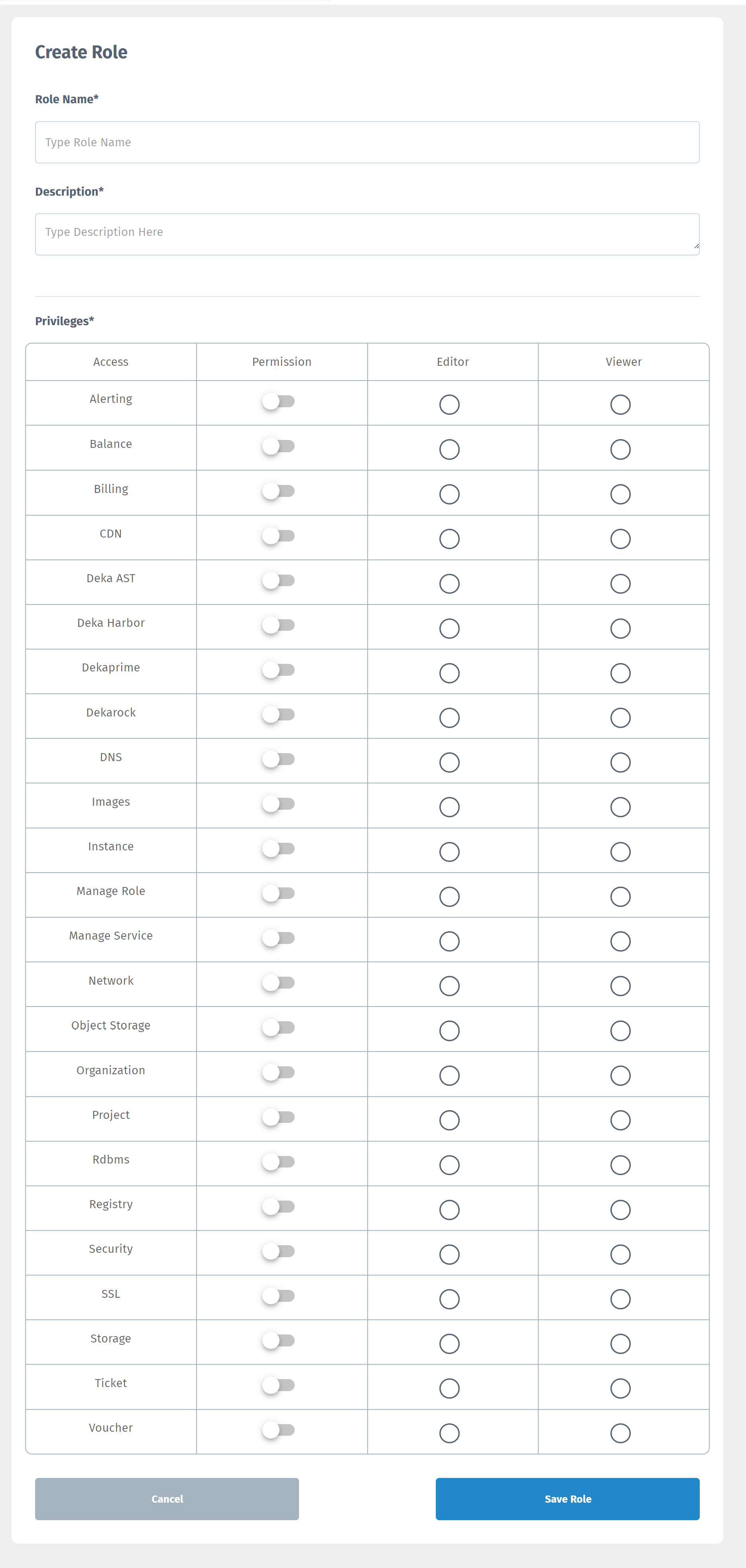Choose Viewer radio for Deka AST
This screenshot has width=746, height=1568.
coord(620,584)
